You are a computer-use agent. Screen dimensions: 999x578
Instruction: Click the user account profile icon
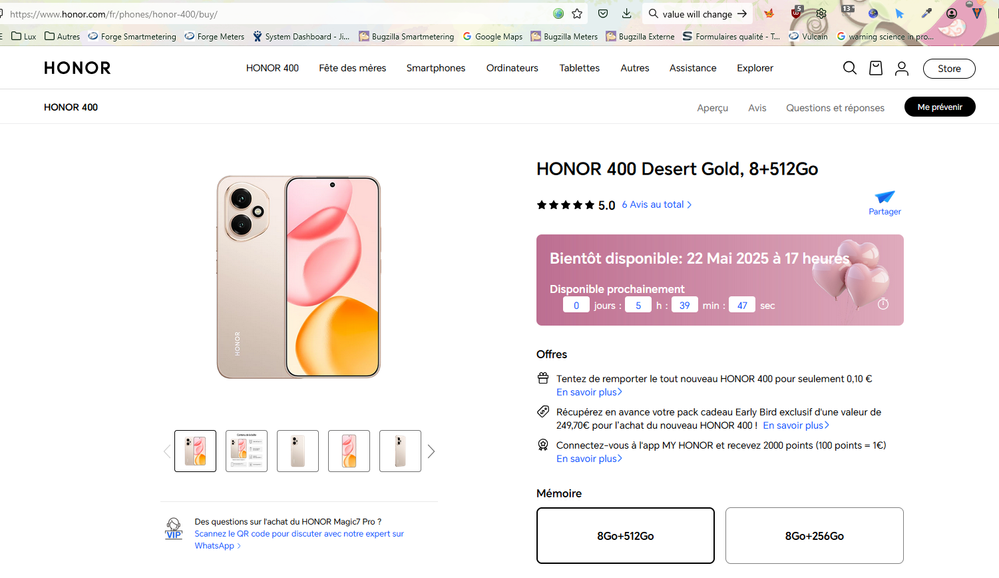(902, 68)
